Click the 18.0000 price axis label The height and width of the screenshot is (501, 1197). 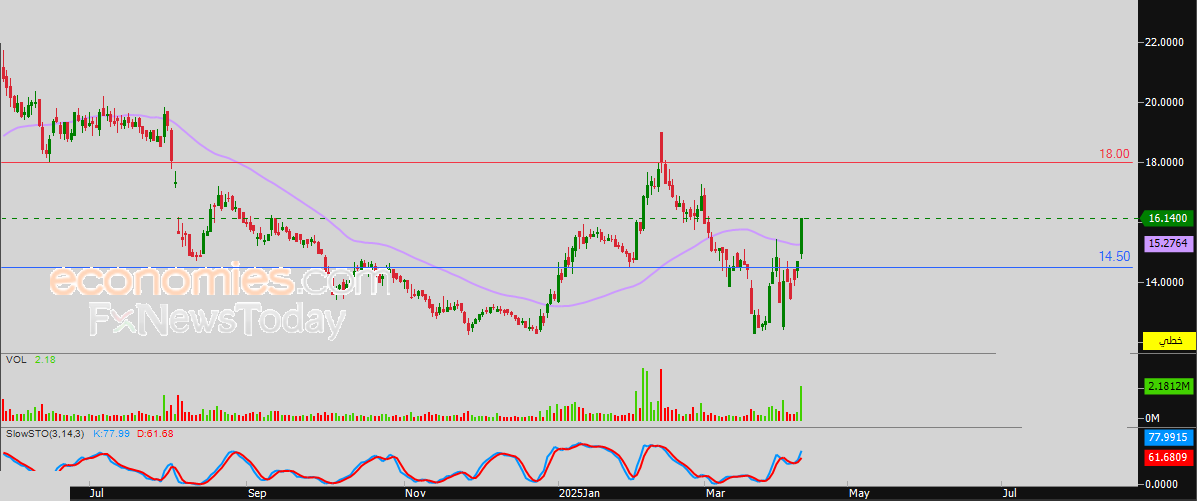(x=1163, y=163)
